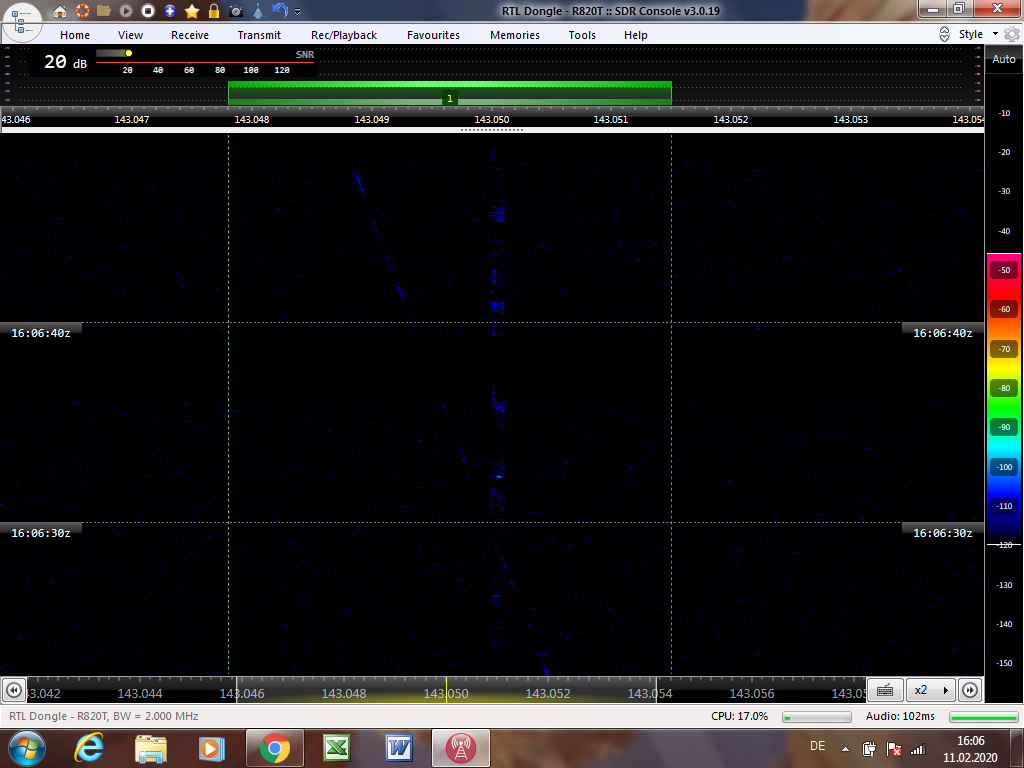Open the Memories ribbon tab
This screenshot has height=768, width=1024.
point(515,35)
